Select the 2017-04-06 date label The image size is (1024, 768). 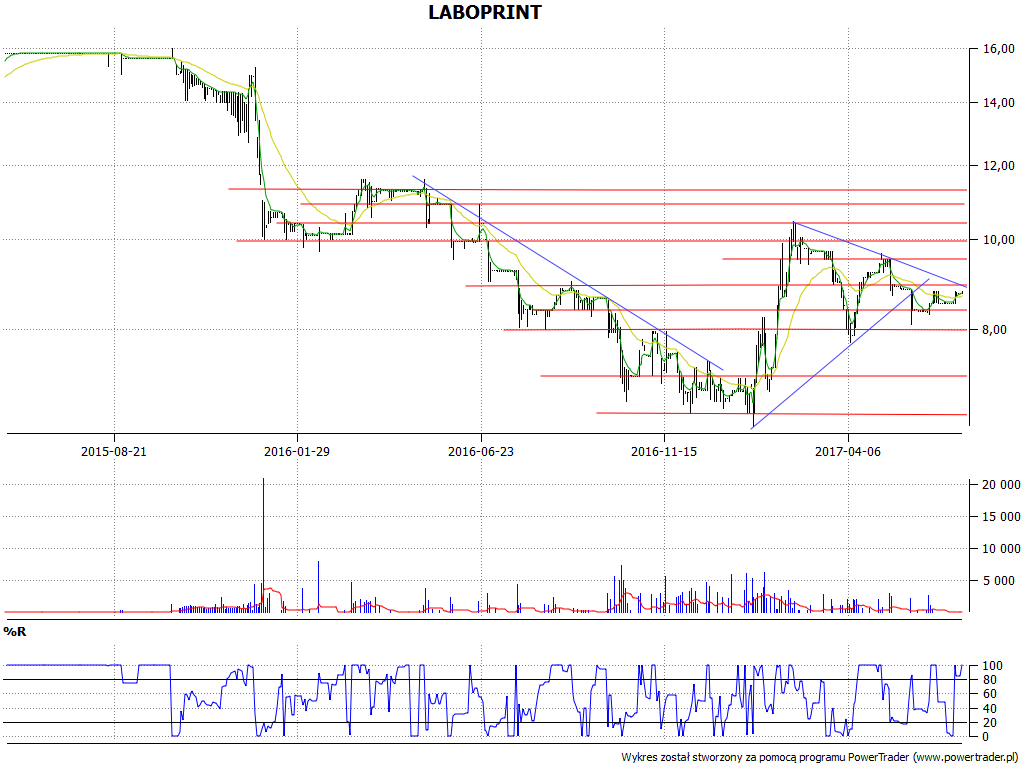coord(848,451)
